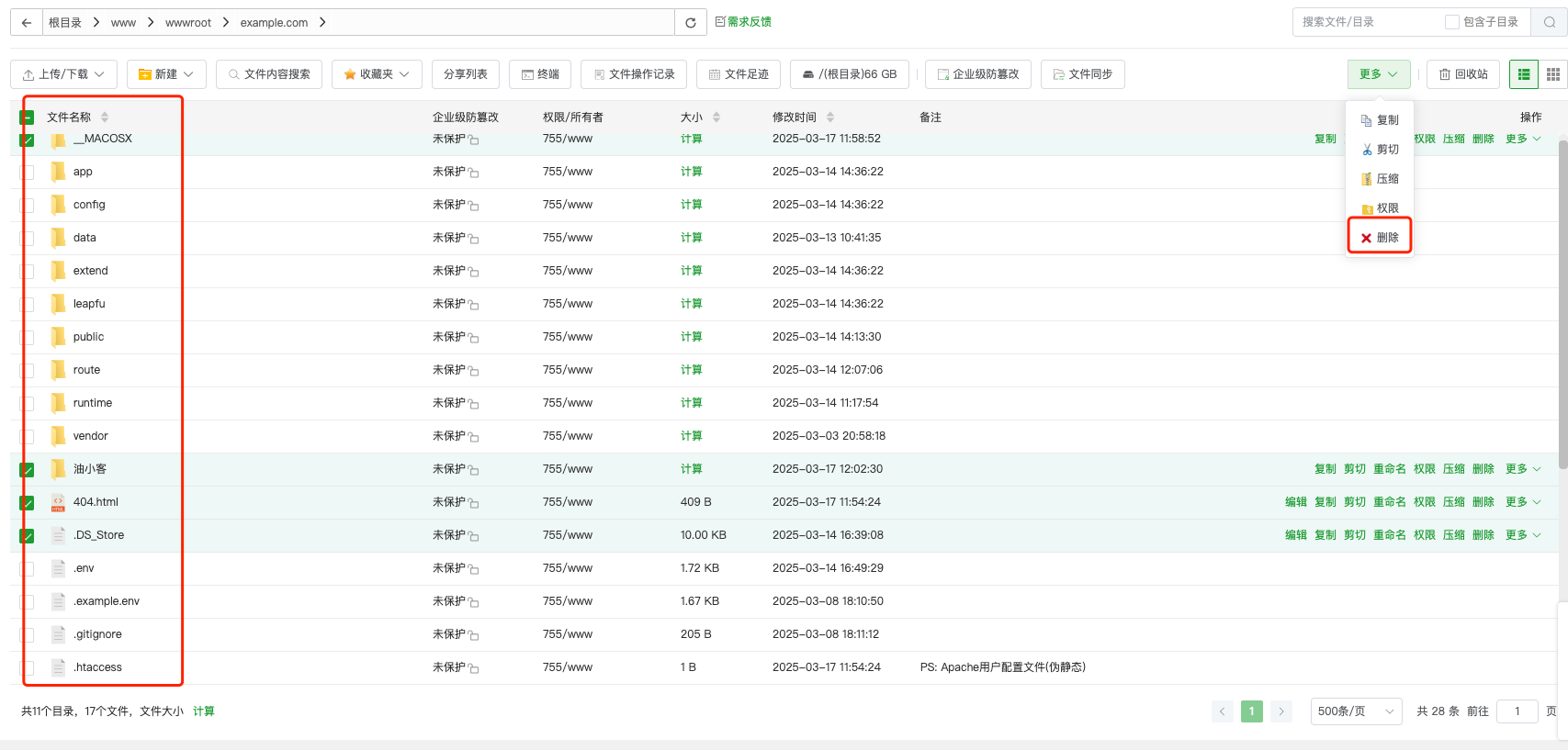
Task: Refresh the directory listing with the reload icon
Action: pyautogui.click(x=691, y=23)
